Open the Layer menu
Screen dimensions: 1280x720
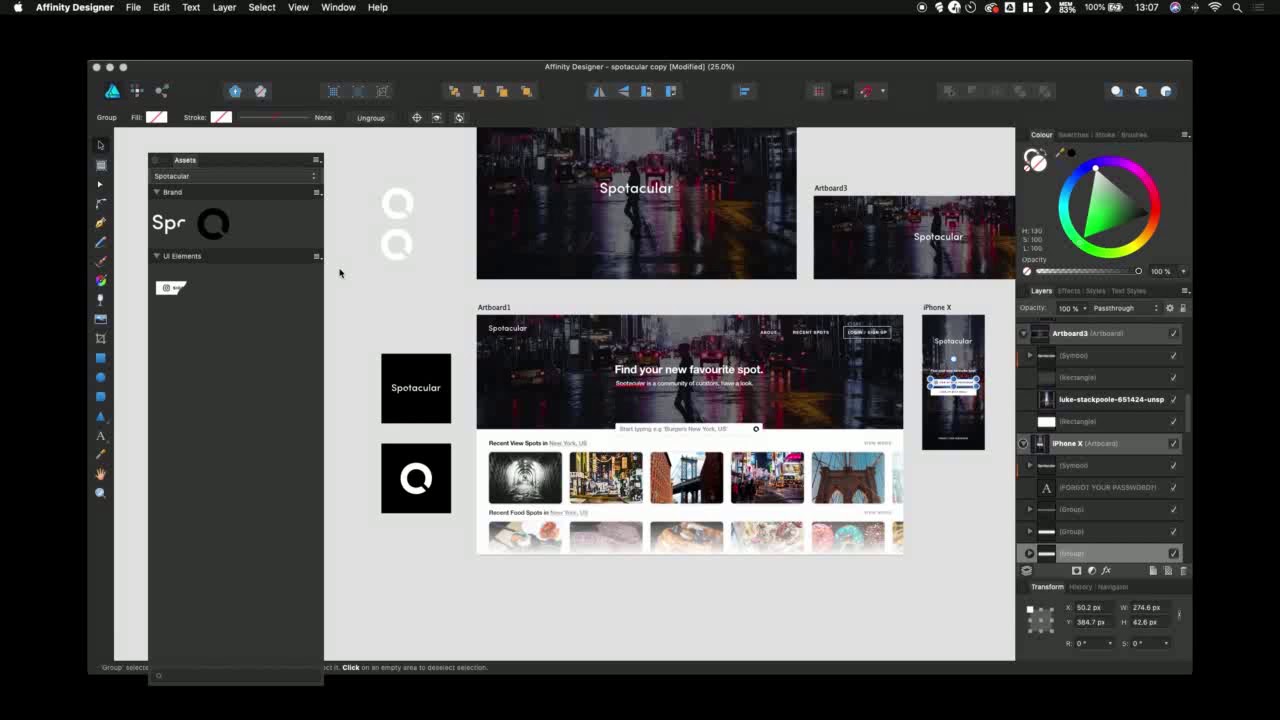pos(224,7)
